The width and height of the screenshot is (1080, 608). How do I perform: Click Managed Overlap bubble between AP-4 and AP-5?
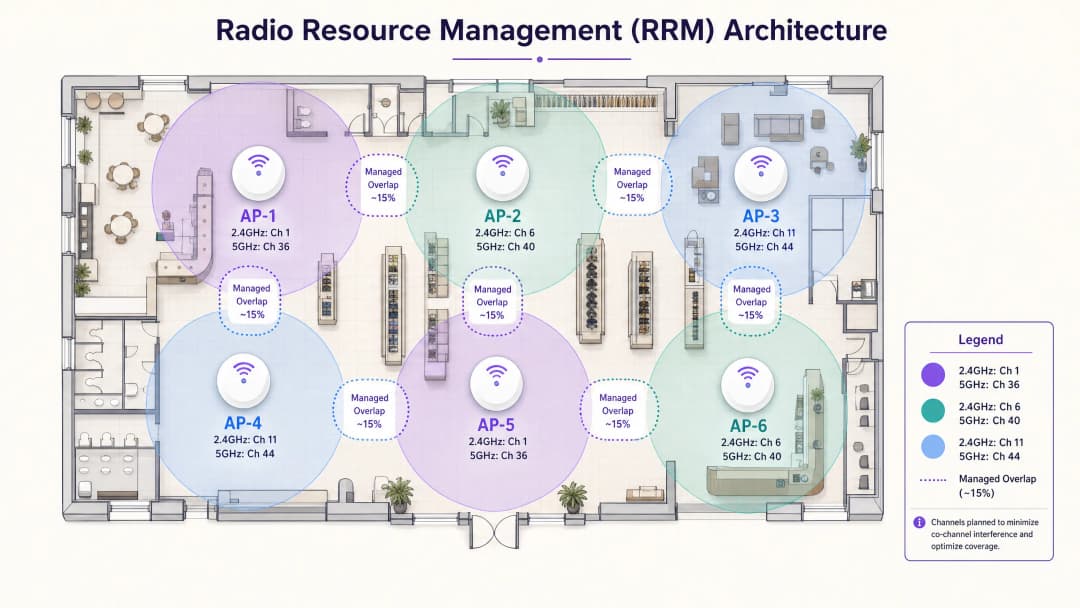[x=370, y=410]
